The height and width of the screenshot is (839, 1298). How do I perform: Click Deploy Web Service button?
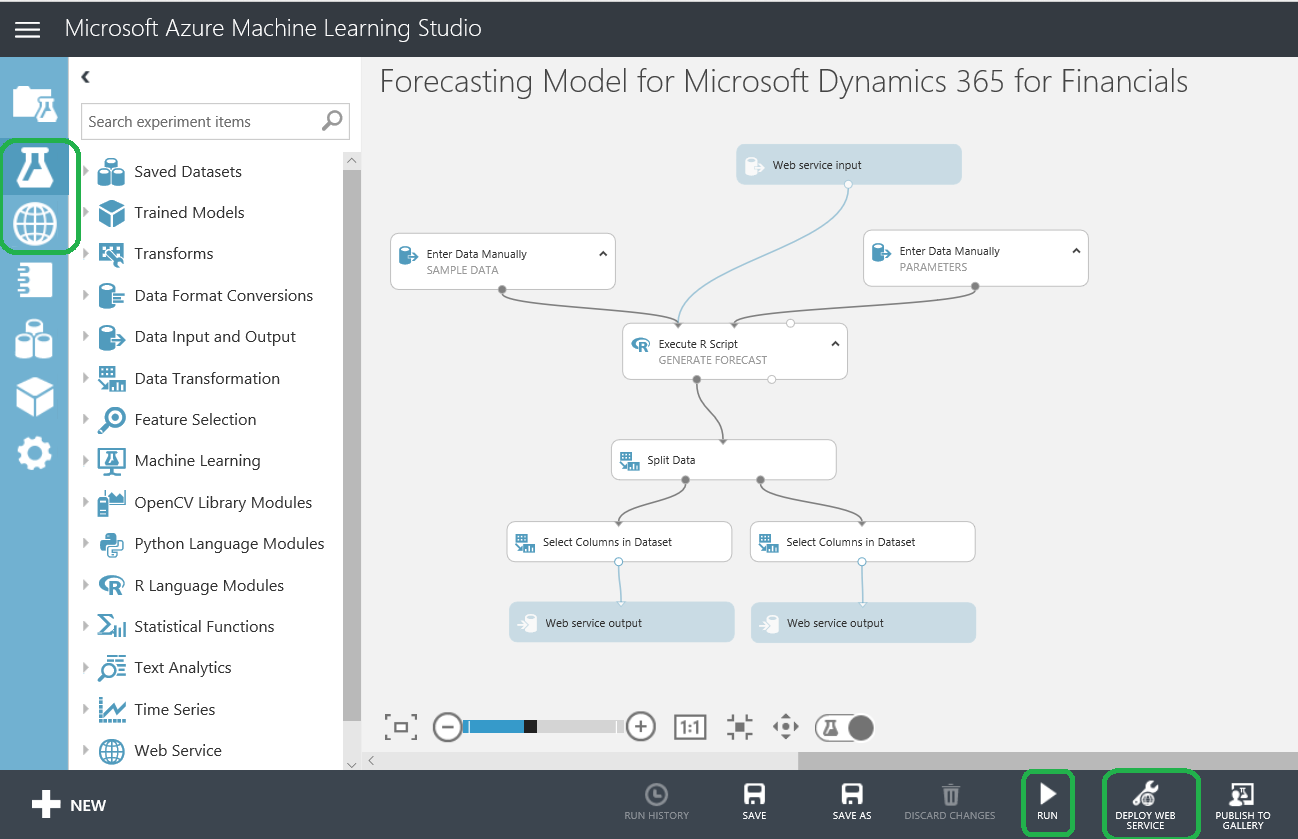[x=1145, y=802]
